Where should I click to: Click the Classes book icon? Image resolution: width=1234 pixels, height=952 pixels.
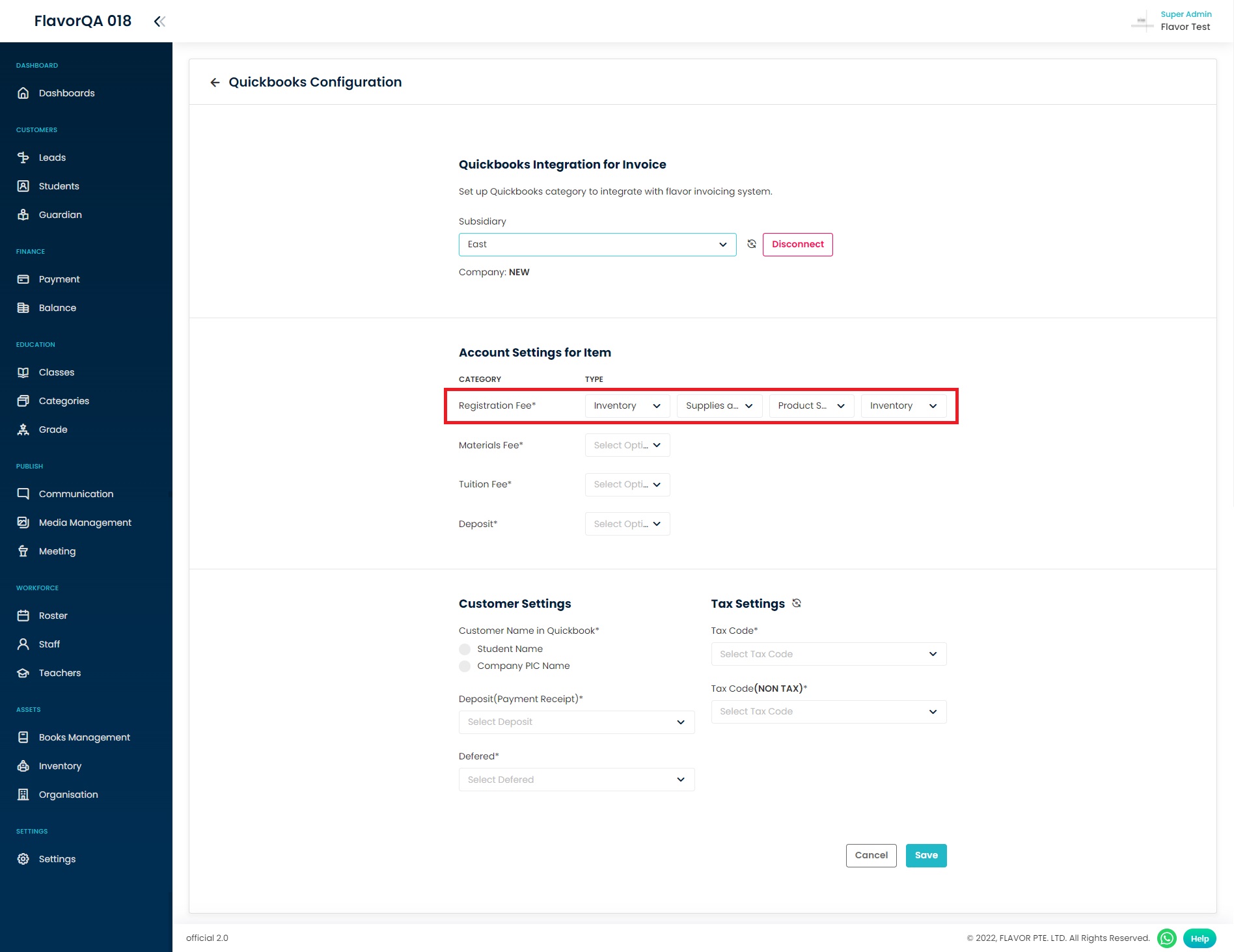23,372
